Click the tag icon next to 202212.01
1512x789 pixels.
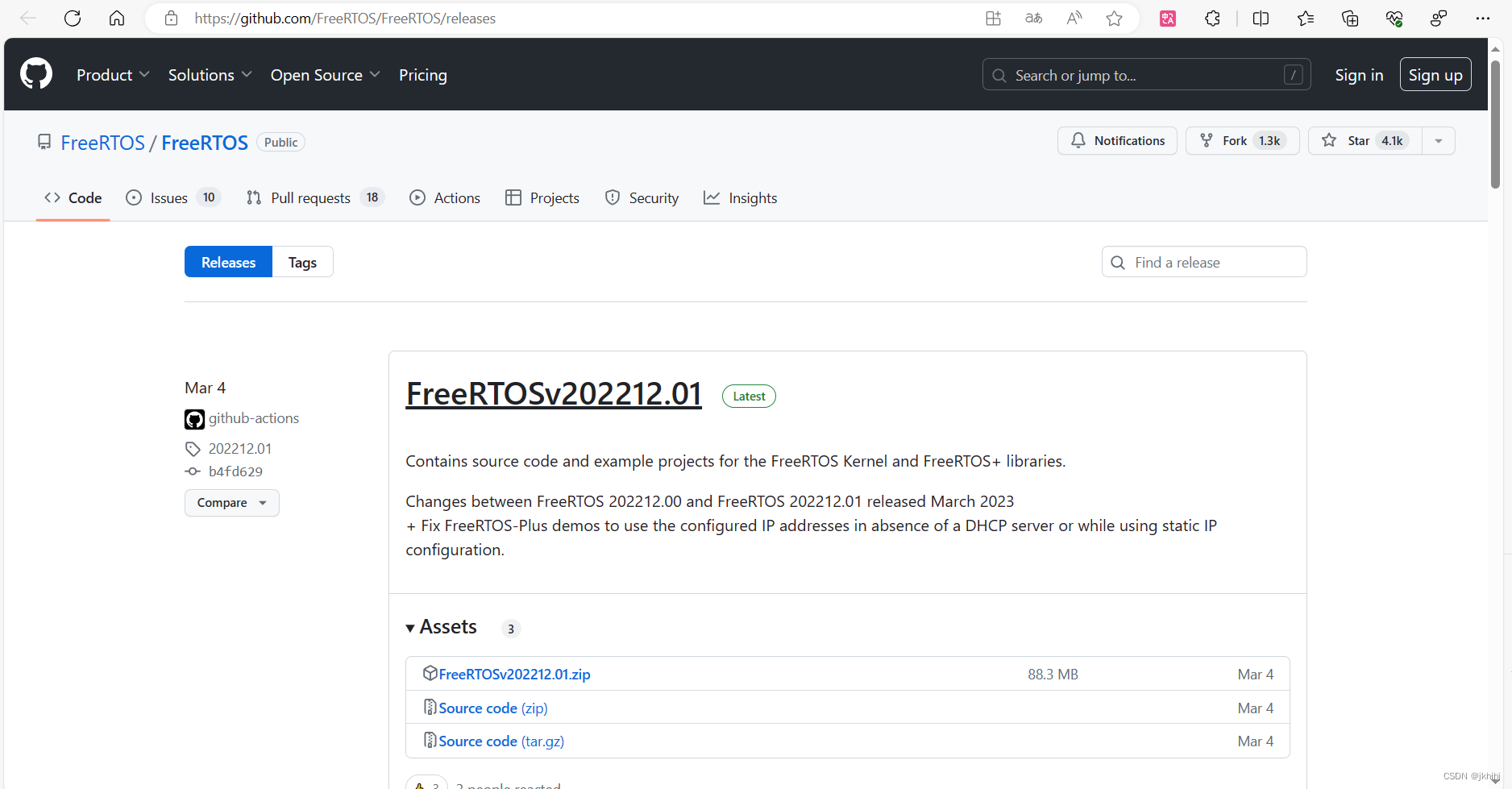tap(193, 449)
